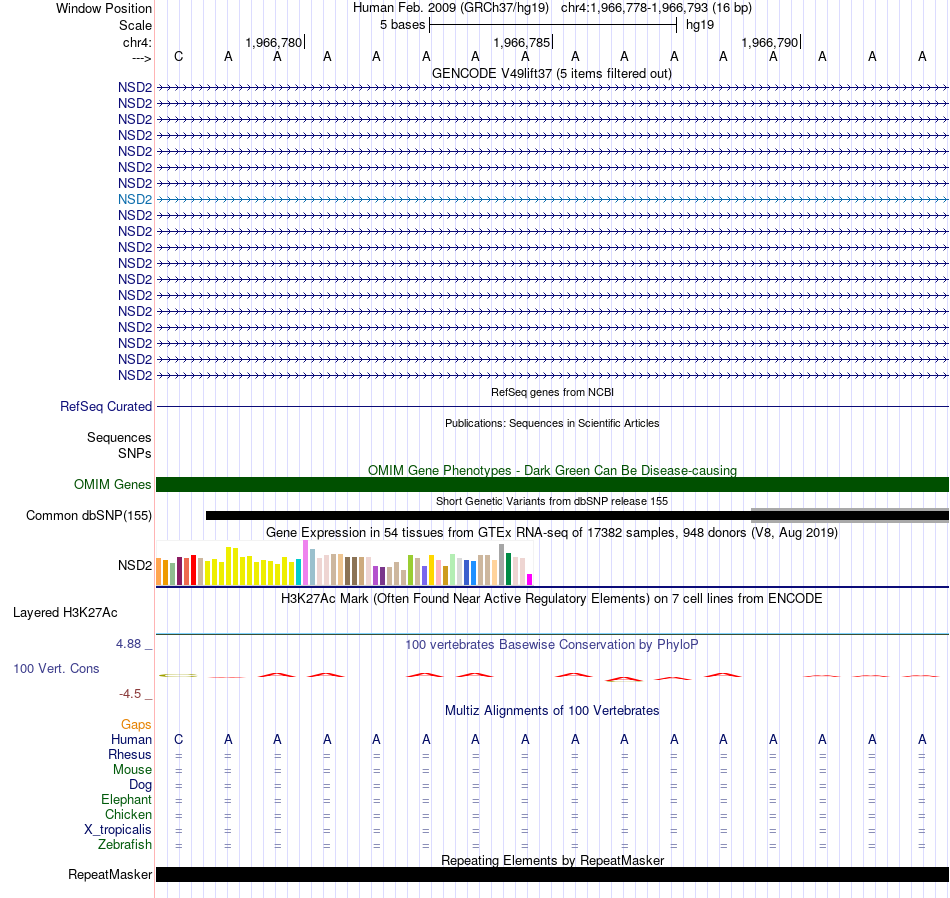The image size is (950, 898).
Task: Click the 100 Vert. Cons track label
Action: (56, 668)
